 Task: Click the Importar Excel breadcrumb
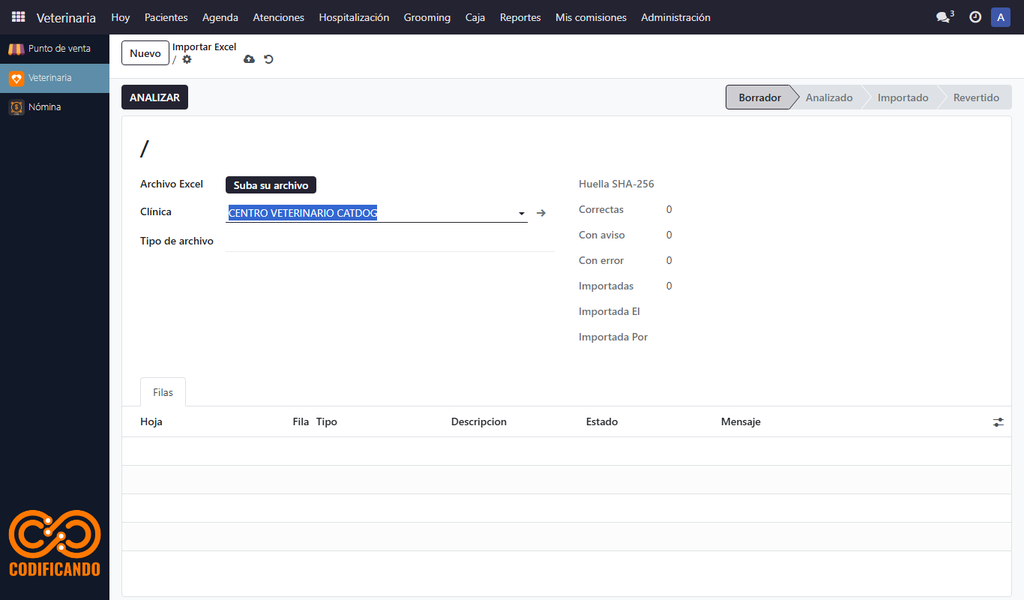pyautogui.click(x=204, y=47)
